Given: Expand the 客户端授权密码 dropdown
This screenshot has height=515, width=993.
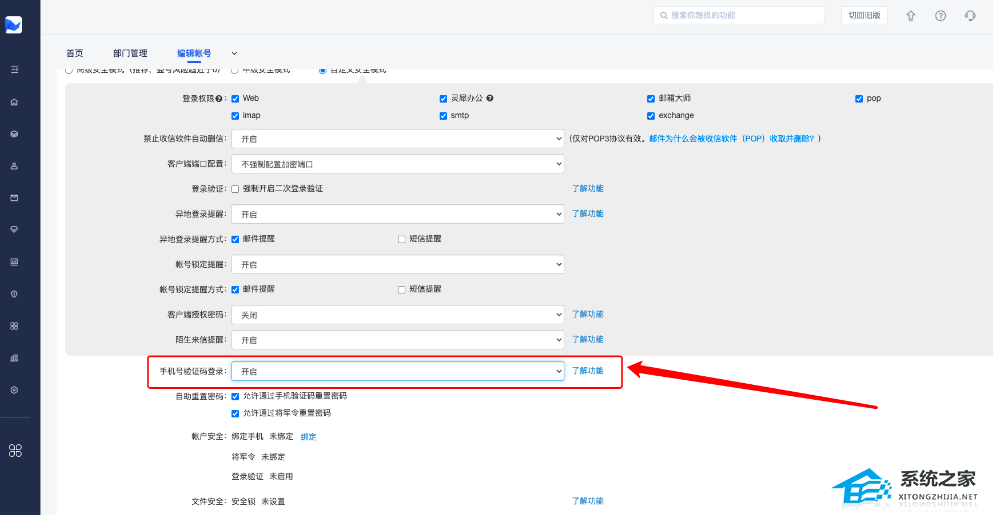Looking at the screenshot, I should pyautogui.click(x=397, y=314).
